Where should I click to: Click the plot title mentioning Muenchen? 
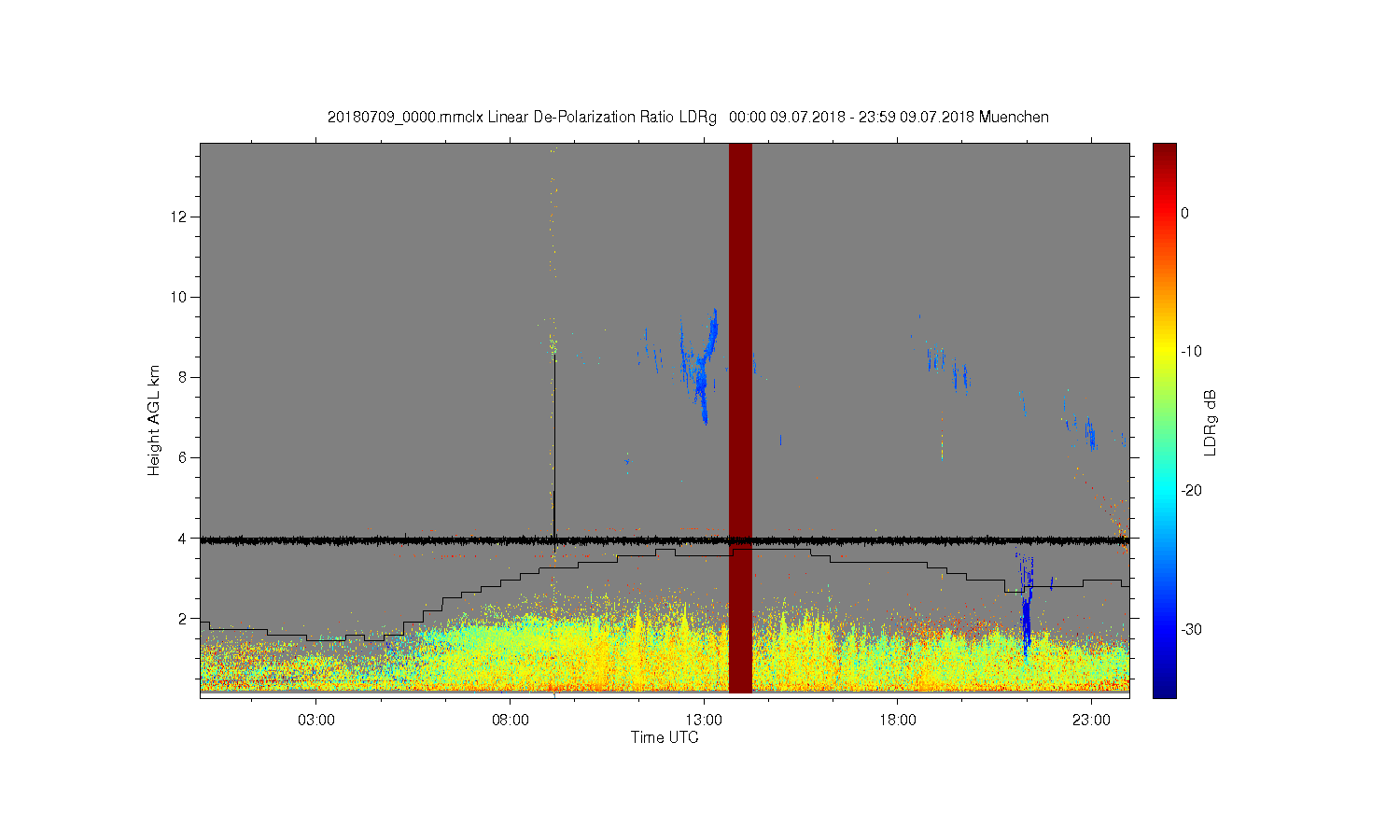coord(688,118)
